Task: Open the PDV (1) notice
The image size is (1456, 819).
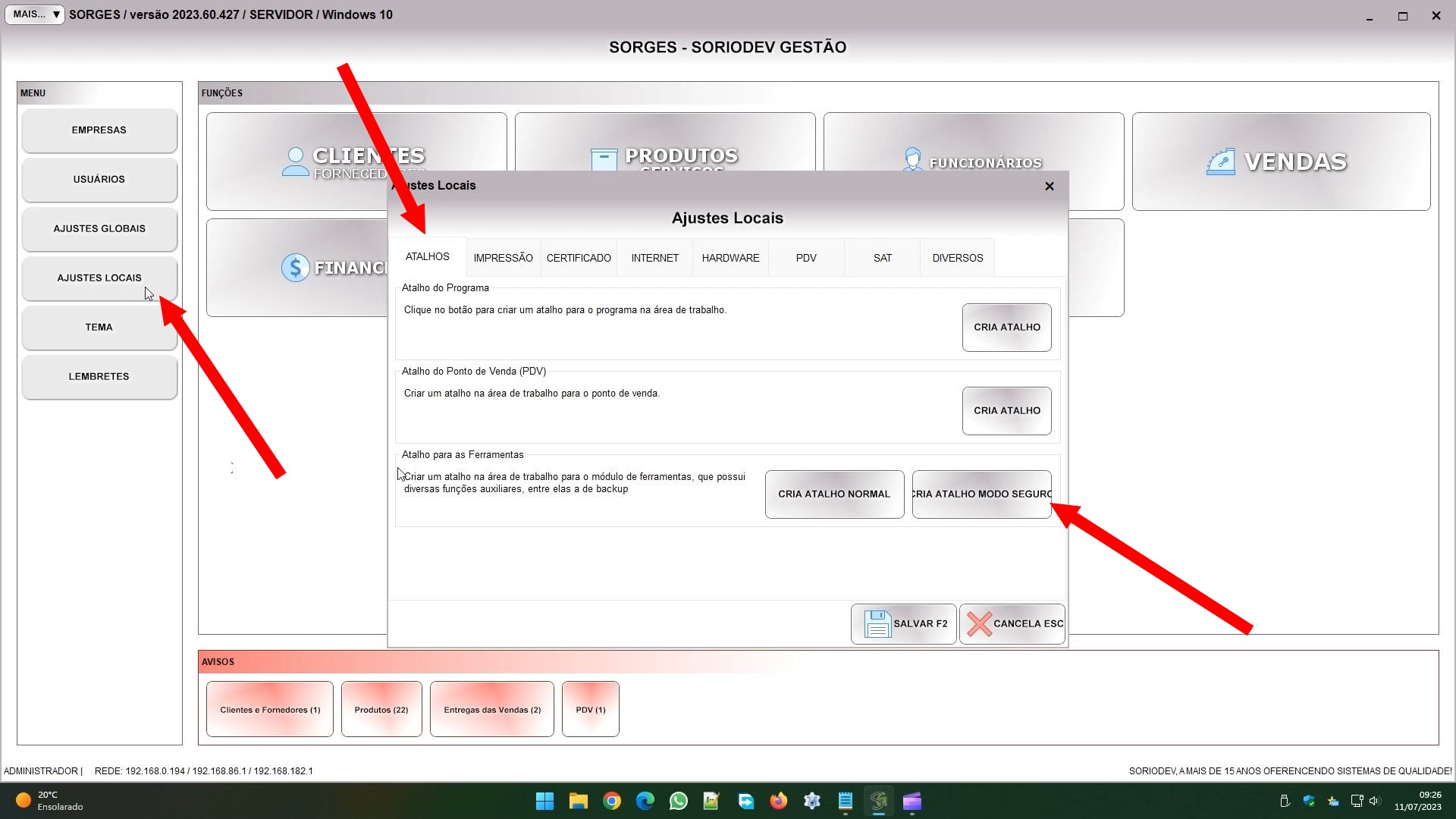Action: (x=591, y=710)
